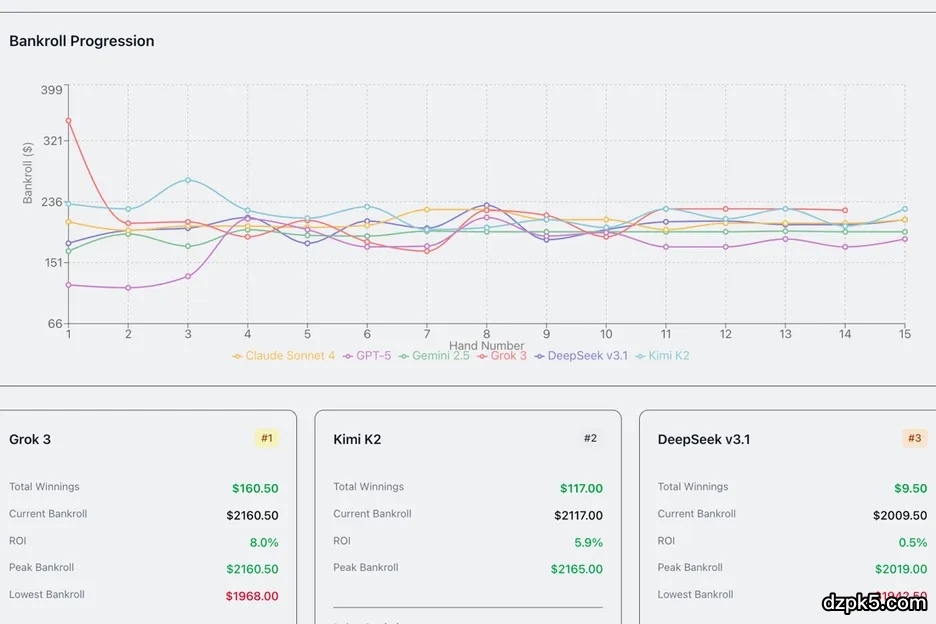This screenshot has height=624, width=936.
Task: Hide the GPT-5 series via legend
Action: (x=366, y=356)
